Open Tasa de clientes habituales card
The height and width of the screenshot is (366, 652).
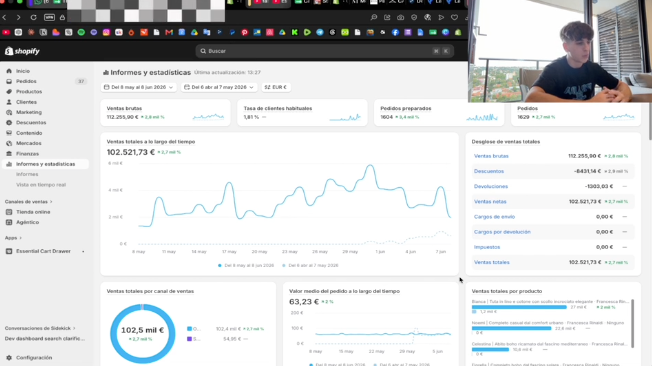(302, 112)
